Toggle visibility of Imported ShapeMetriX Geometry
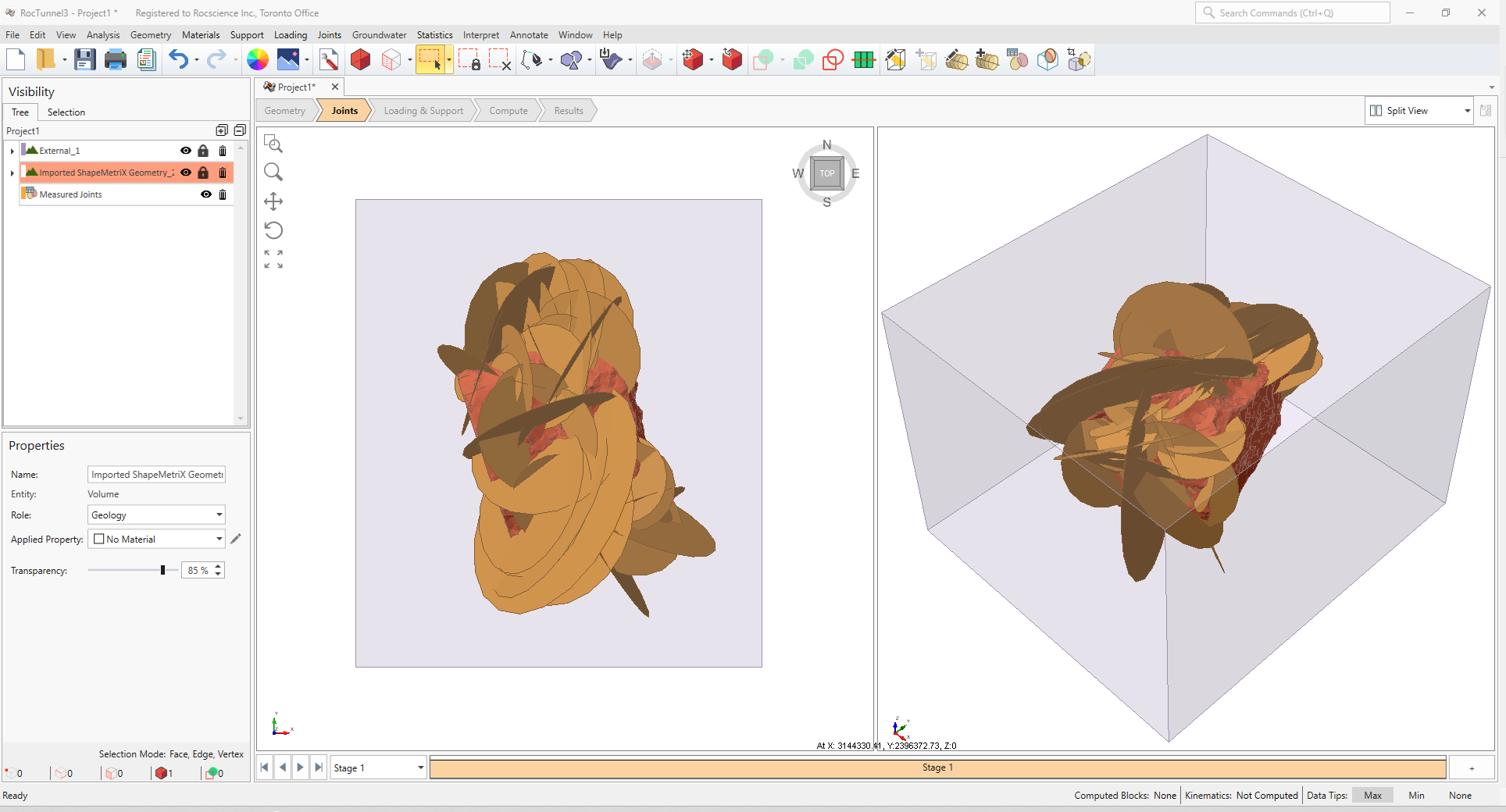This screenshot has width=1506, height=812. (186, 173)
